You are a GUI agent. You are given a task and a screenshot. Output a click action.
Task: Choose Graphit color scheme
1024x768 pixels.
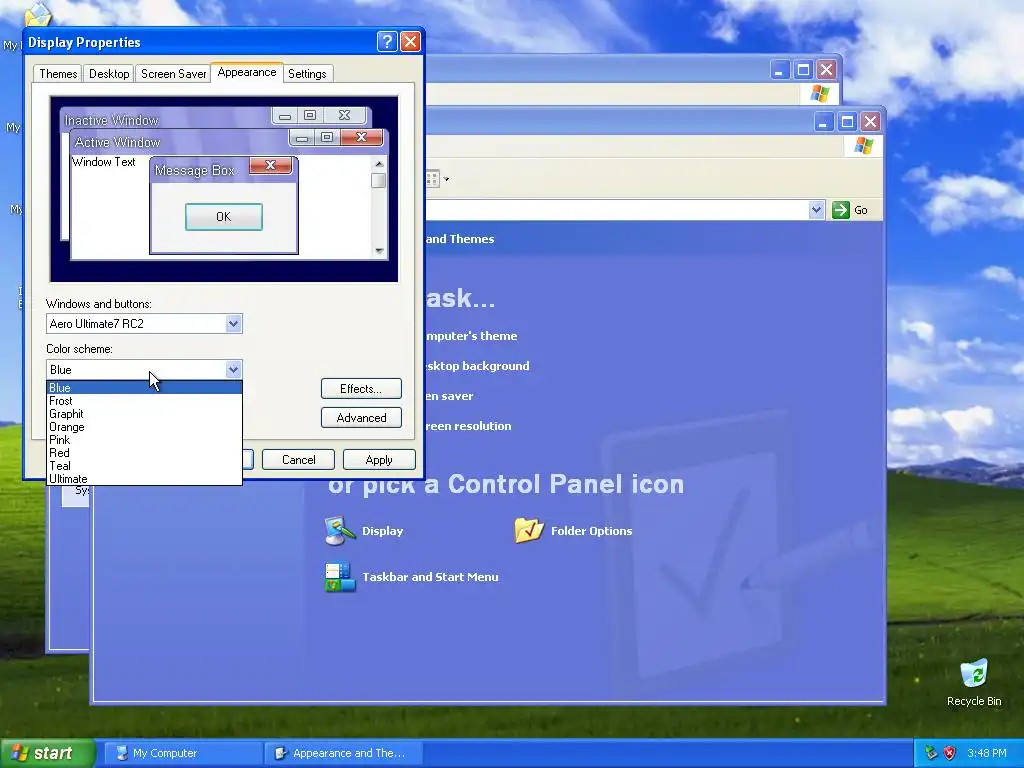[x=144, y=414]
